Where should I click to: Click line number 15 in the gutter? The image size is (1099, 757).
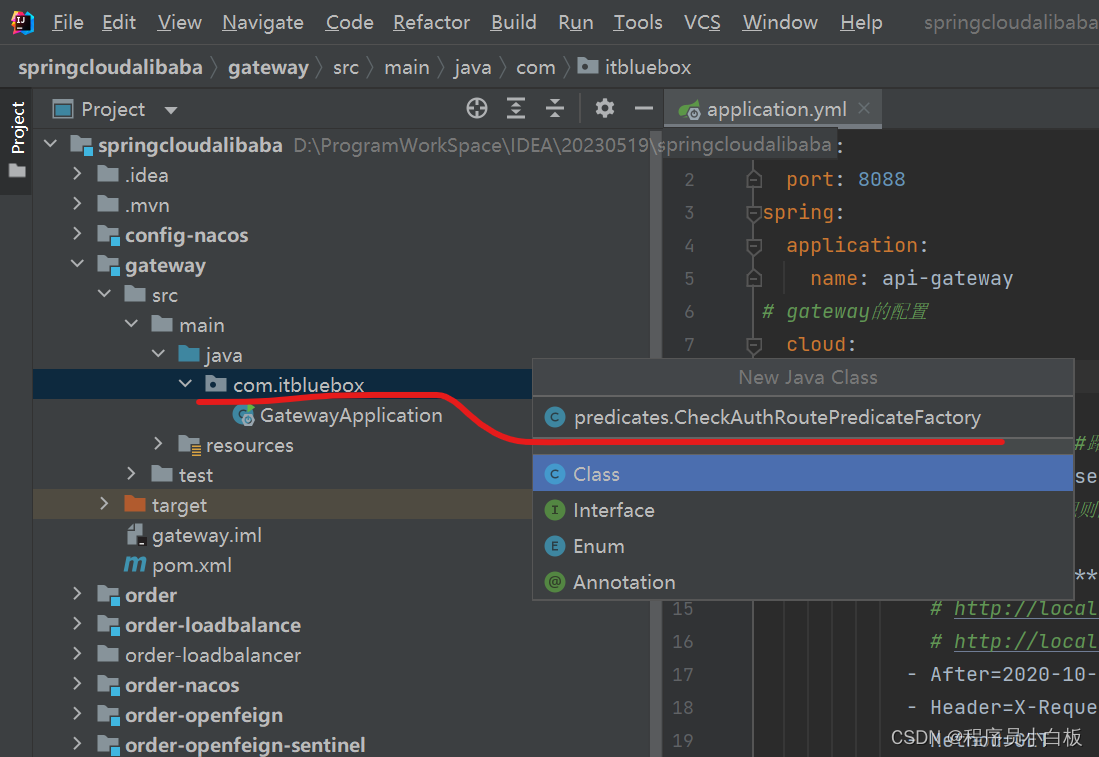click(683, 608)
